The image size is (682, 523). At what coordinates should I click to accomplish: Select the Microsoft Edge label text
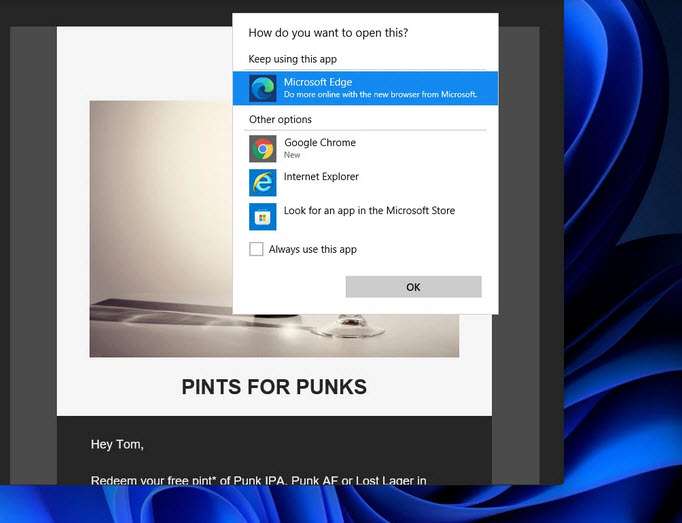click(x=318, y=82)
